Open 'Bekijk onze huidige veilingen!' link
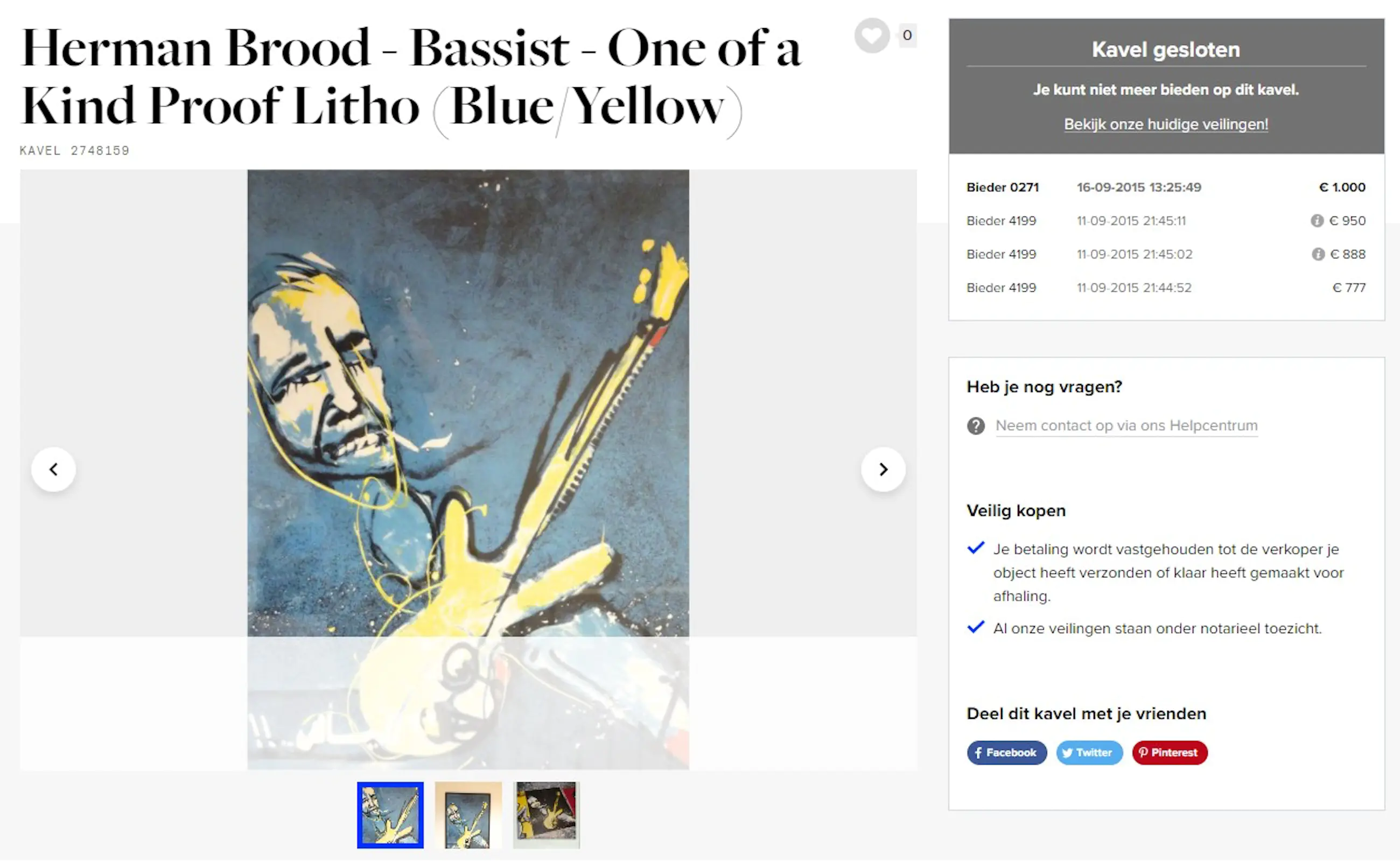Viewport: 1400px width, 861px height. tap(1166, 124)
